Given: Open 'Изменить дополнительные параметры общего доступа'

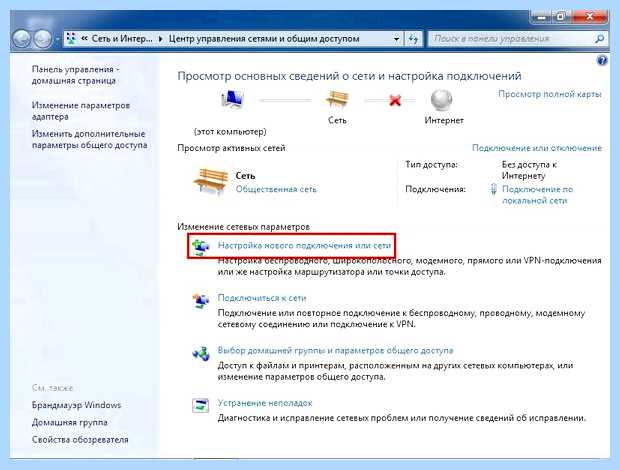Looking at the screenshot, I should (89, 140).
